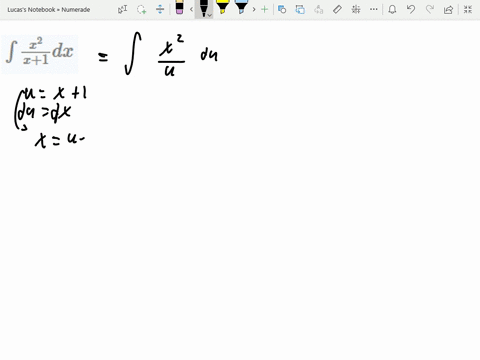This screenshot has width=480, height=360.
Task: Undo the last ink stroke
Action: click(411, 9)
